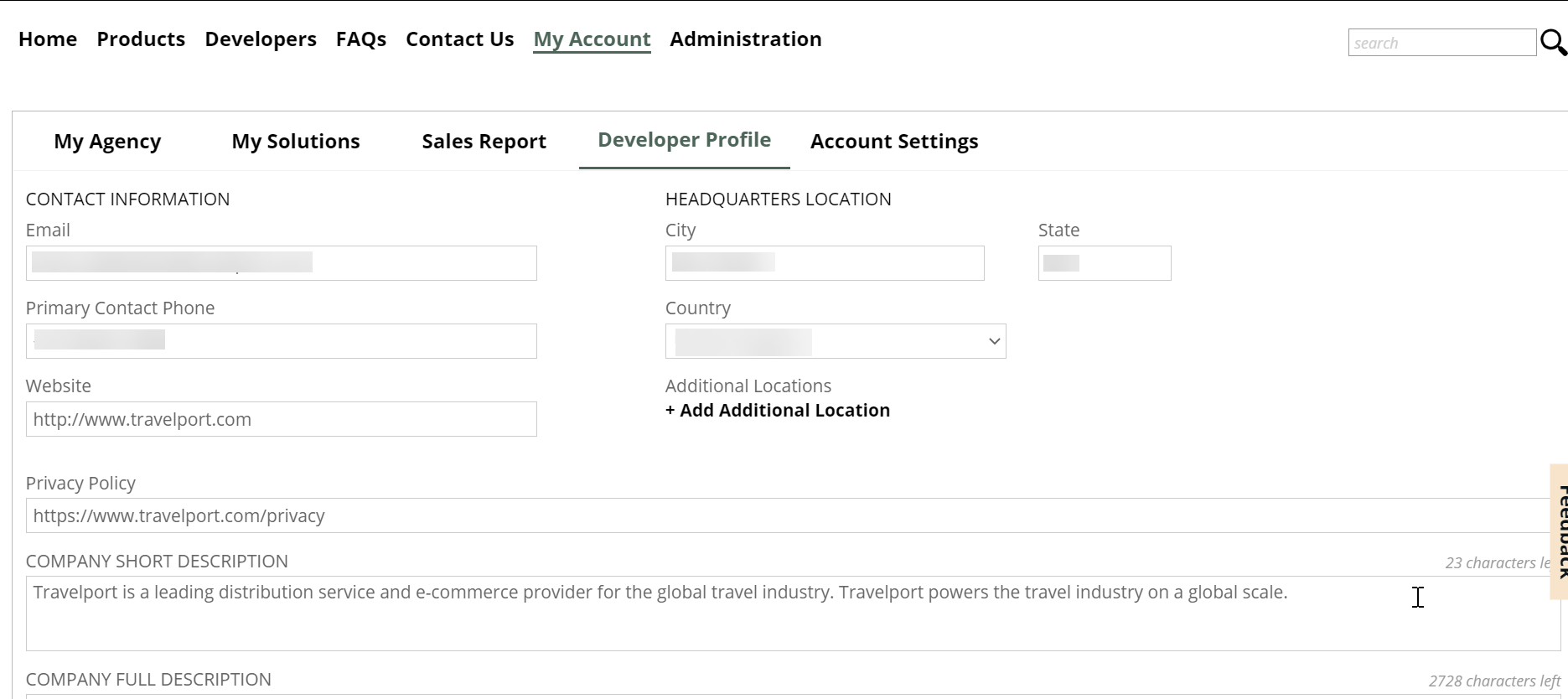Click the City input field
The height and width of the screenshot is (699, 1568).
(825, 263)
